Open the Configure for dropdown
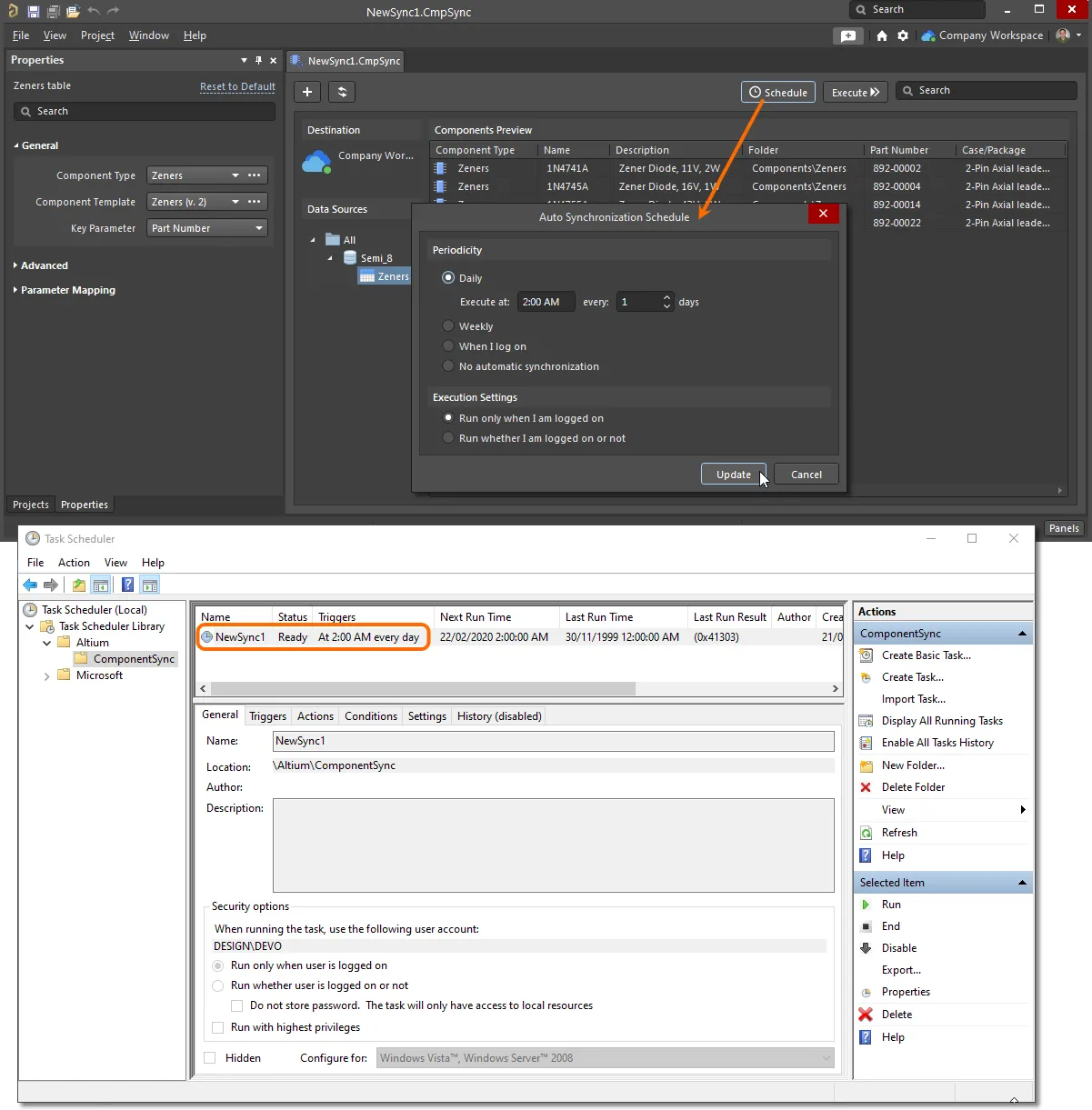This screenshot has height=1110, width=1092. pyautogui.click(x=606, y=1058)
